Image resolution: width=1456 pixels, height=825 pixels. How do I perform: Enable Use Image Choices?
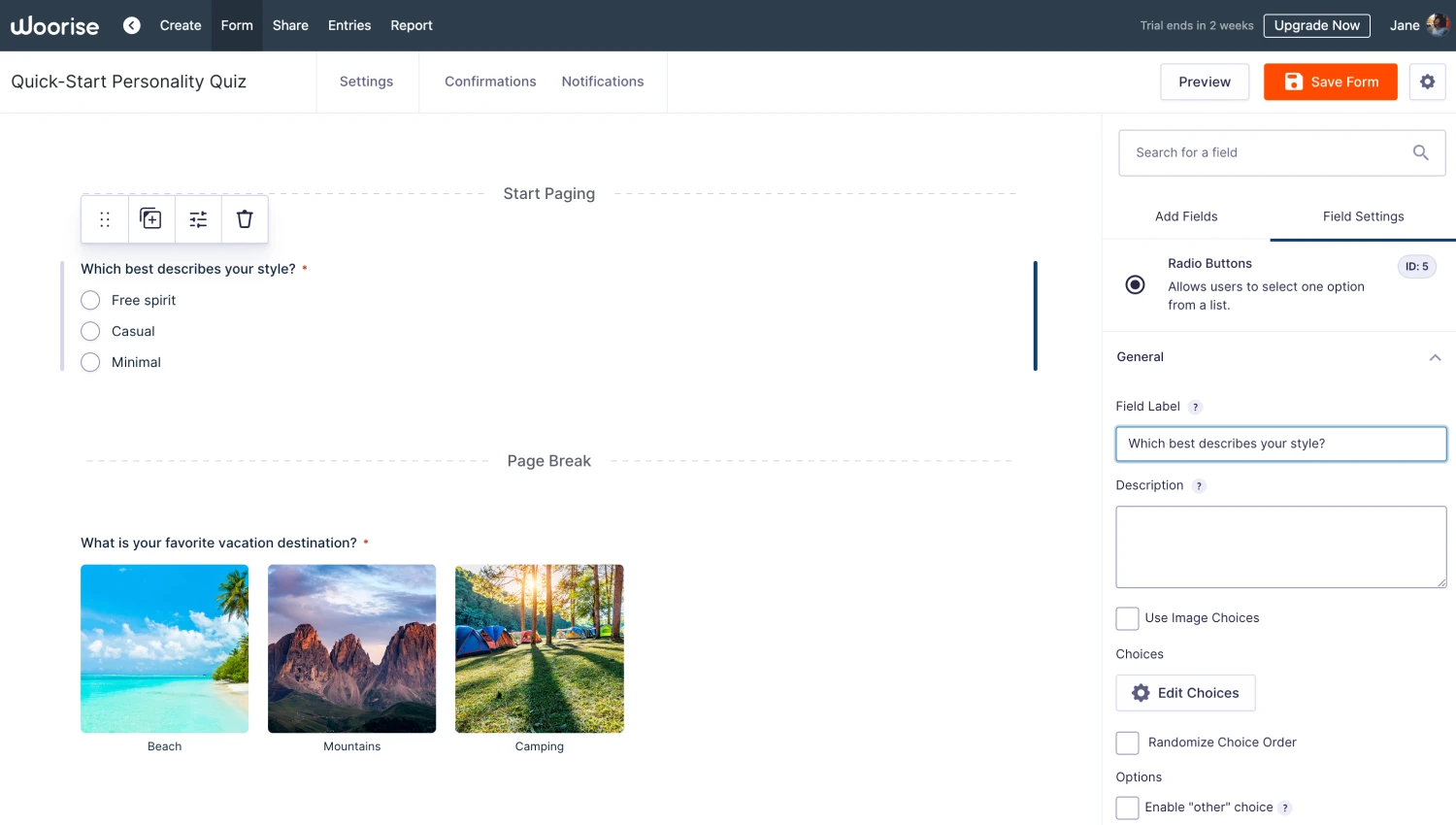coord(1127,618)
